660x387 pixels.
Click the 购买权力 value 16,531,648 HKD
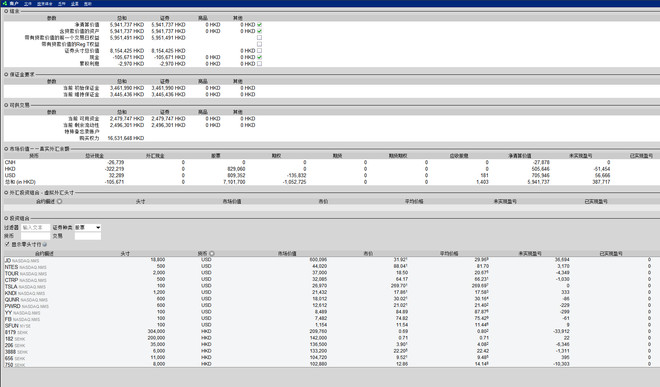[125, 138]
